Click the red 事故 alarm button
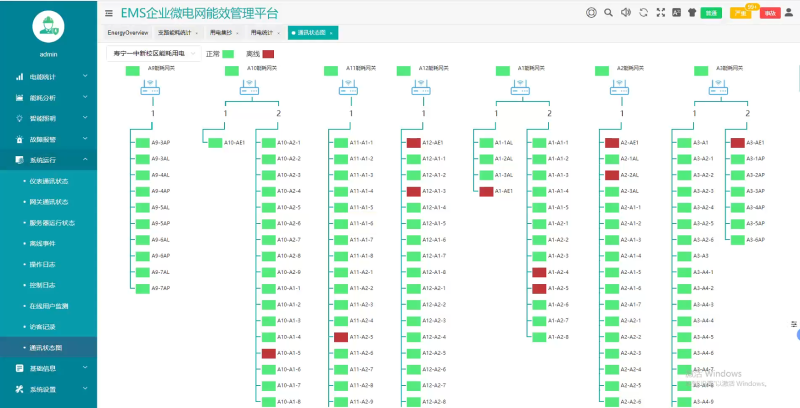800x408 pixels. tap(770, 14)
